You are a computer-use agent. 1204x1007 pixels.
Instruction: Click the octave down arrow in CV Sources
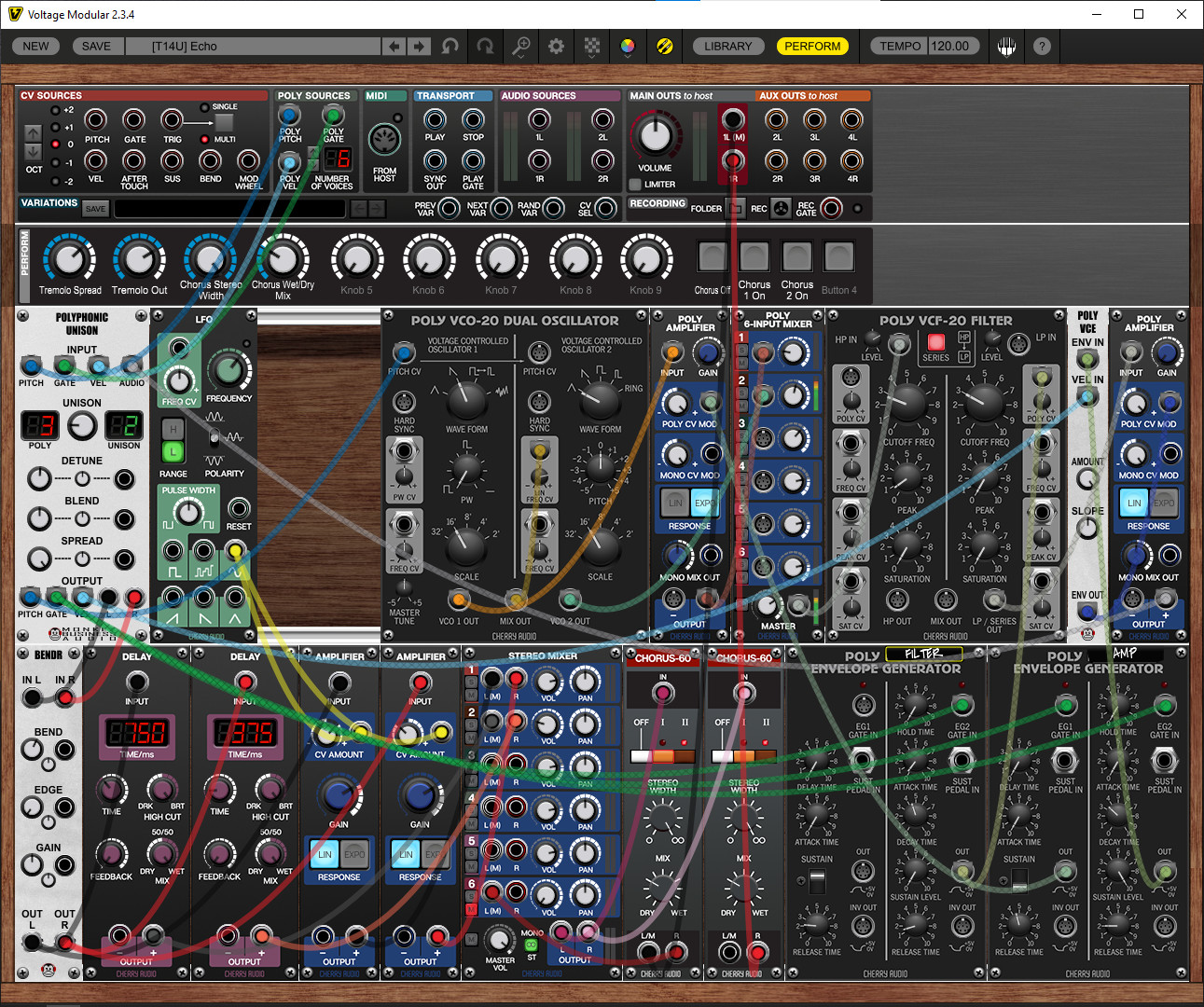pyautogui.click(x=33, y=151)
